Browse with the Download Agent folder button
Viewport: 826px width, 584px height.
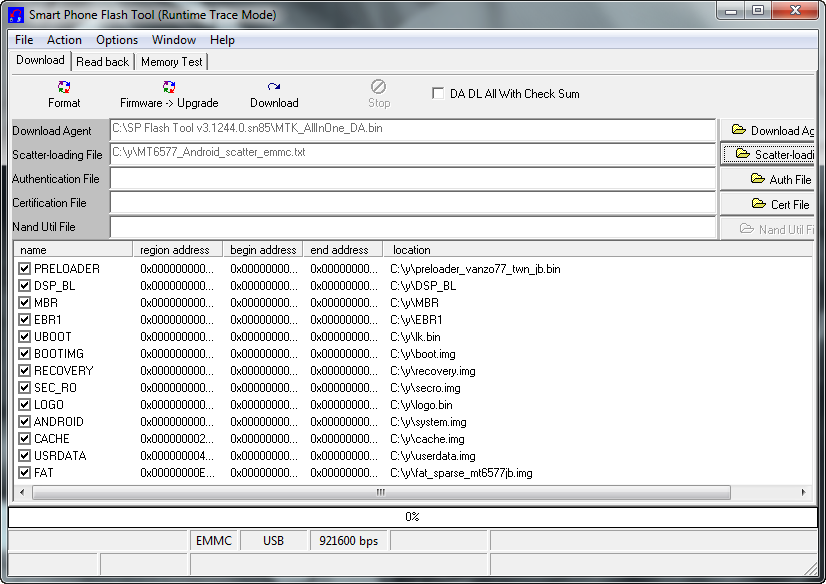[768, 130]
